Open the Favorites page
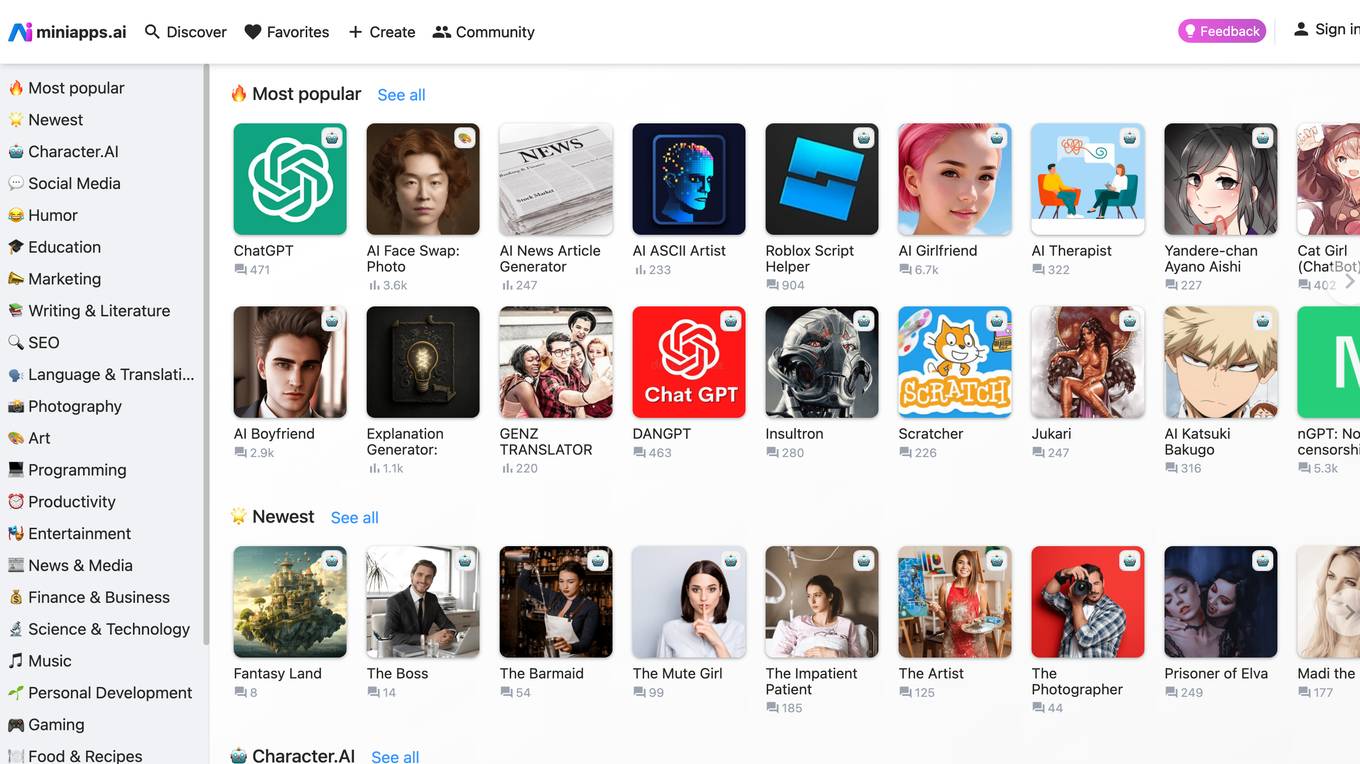This screenshot has height=764, width=1360. (x=287, y=32)
